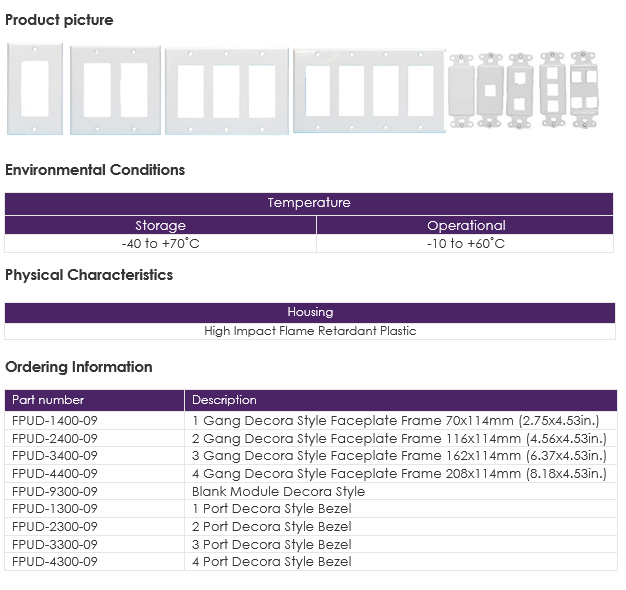
Task: Select the 3 port bezel image
Action: pos(553,89)
